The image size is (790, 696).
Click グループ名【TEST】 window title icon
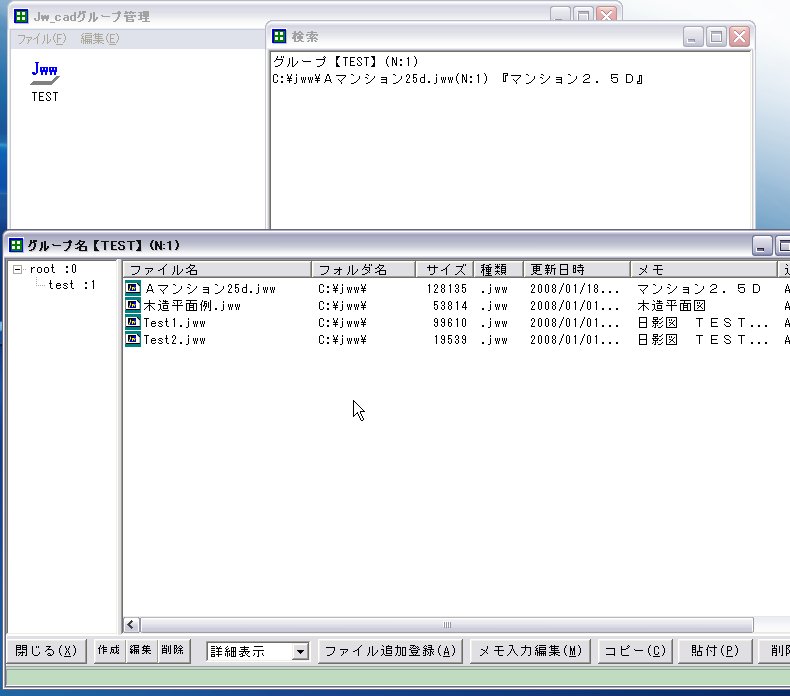(x=16, y=245)
